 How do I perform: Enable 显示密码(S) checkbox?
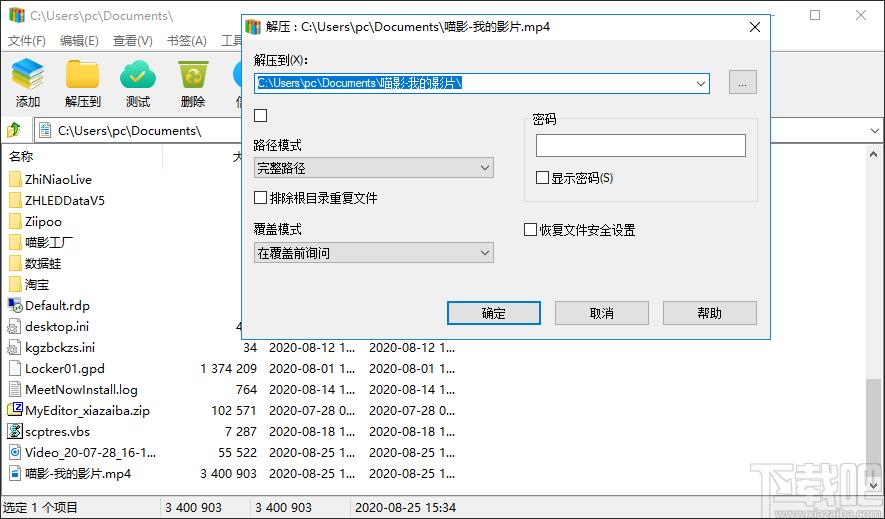coord(542,178)
